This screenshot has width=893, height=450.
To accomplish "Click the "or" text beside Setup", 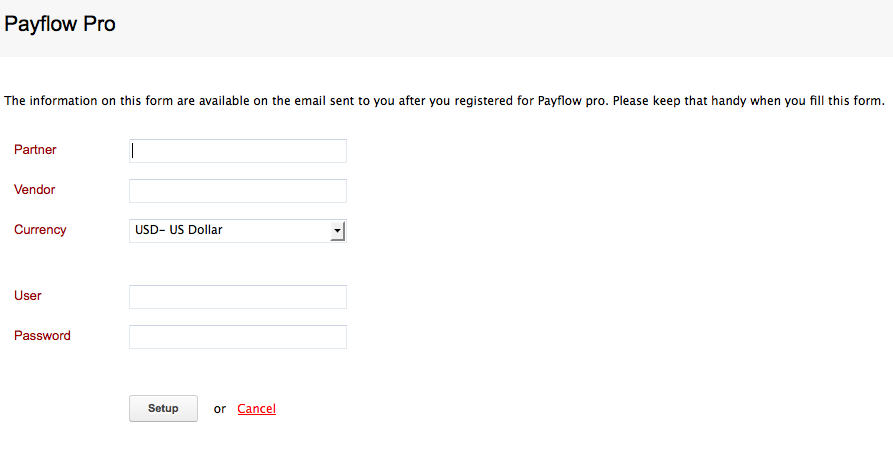I will click(x=220, y=409).
